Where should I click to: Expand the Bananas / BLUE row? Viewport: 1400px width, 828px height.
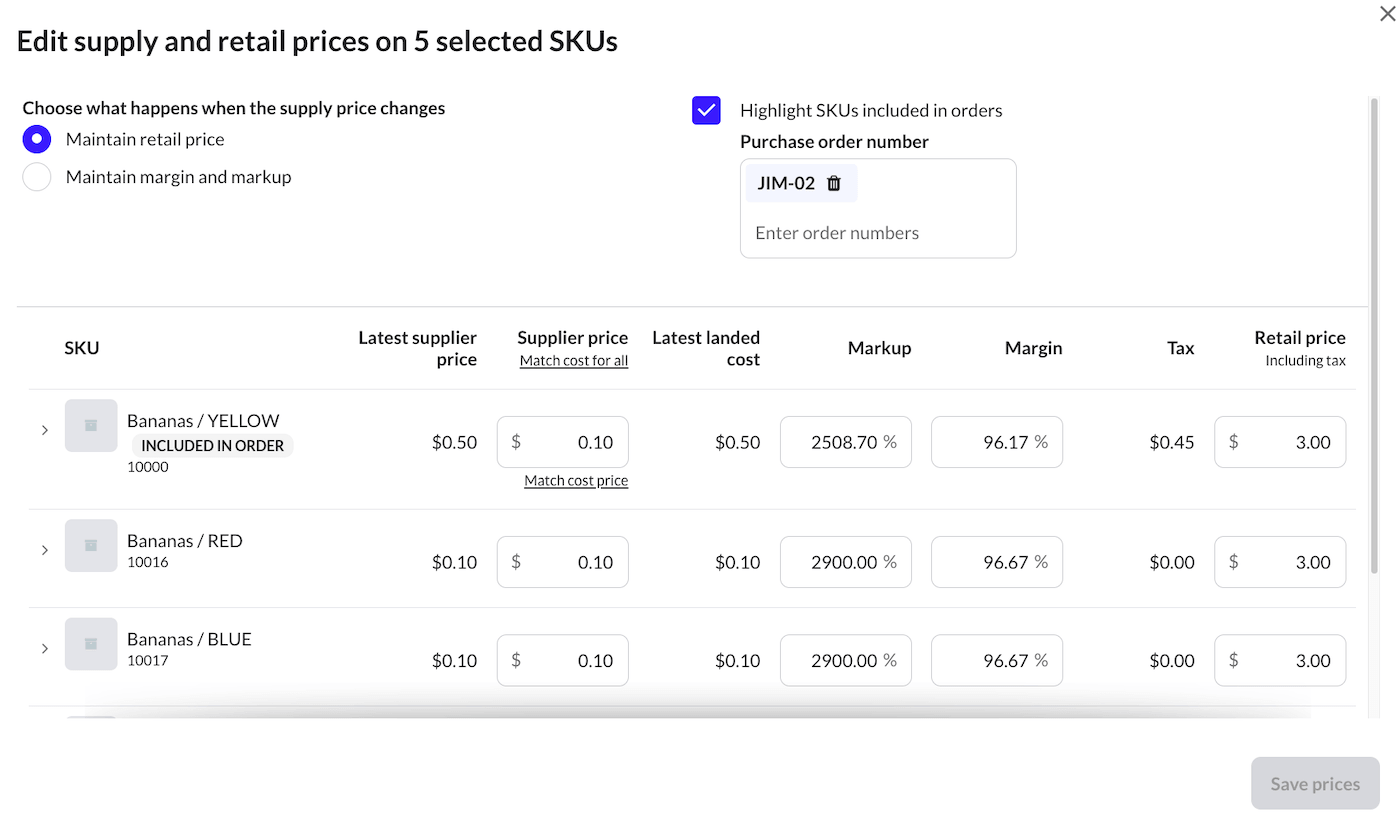click(x=45, y=648)
